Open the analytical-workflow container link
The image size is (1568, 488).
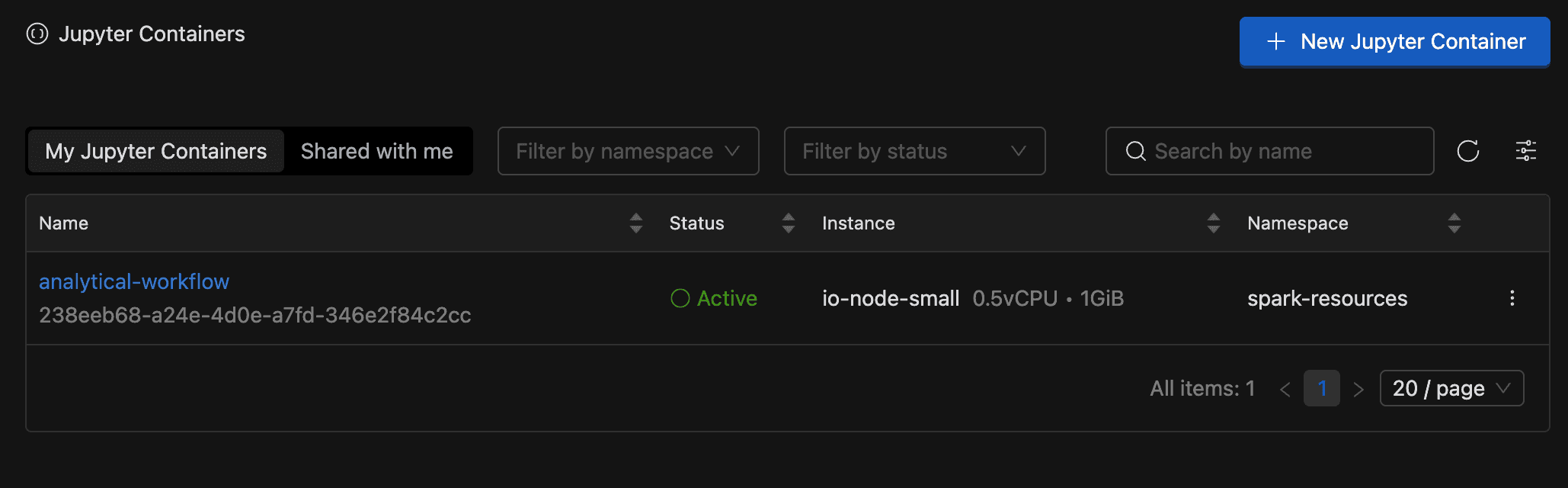click(x=134, y=282)
